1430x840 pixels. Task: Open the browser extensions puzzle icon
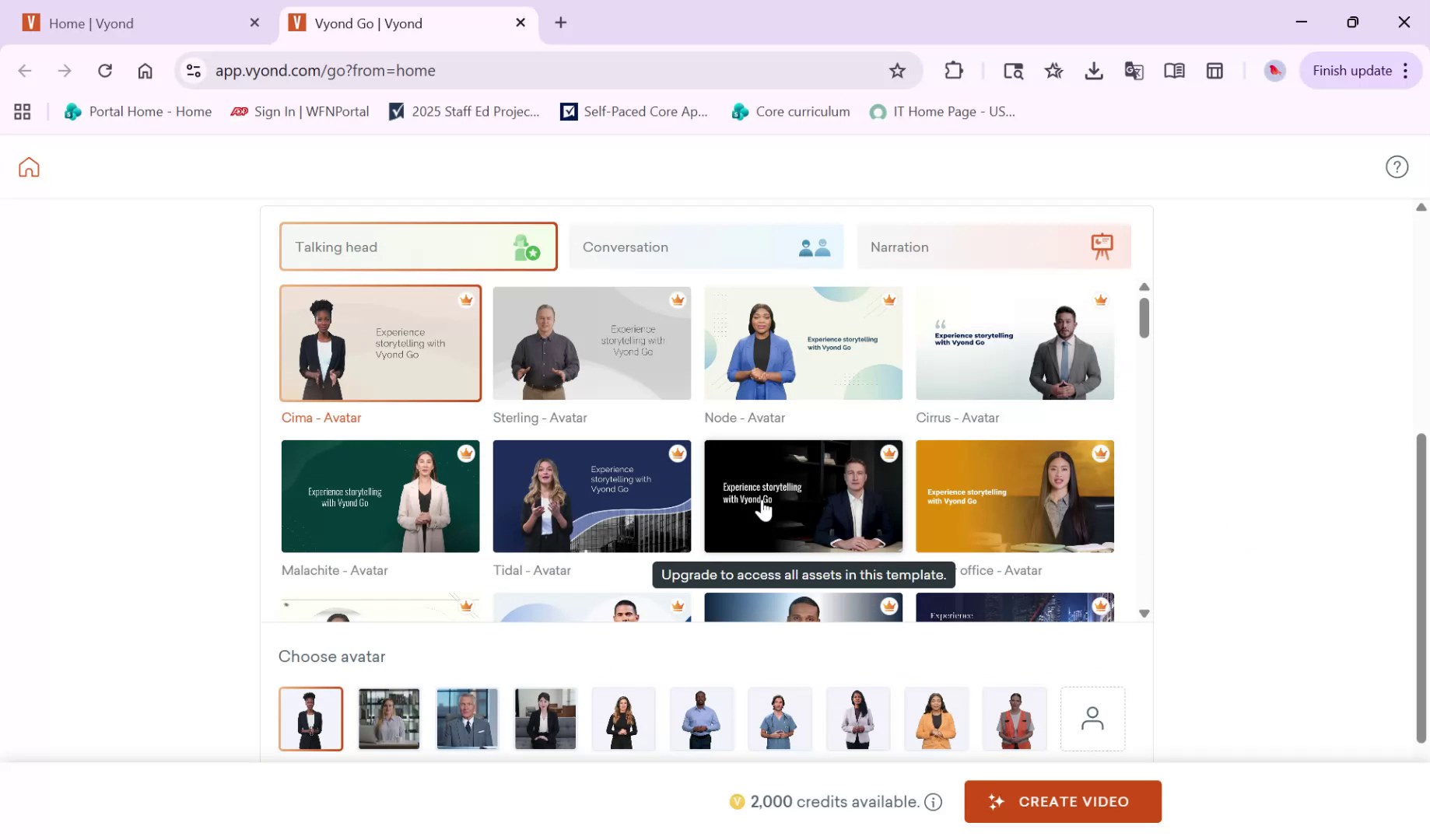tap(953, 70)
